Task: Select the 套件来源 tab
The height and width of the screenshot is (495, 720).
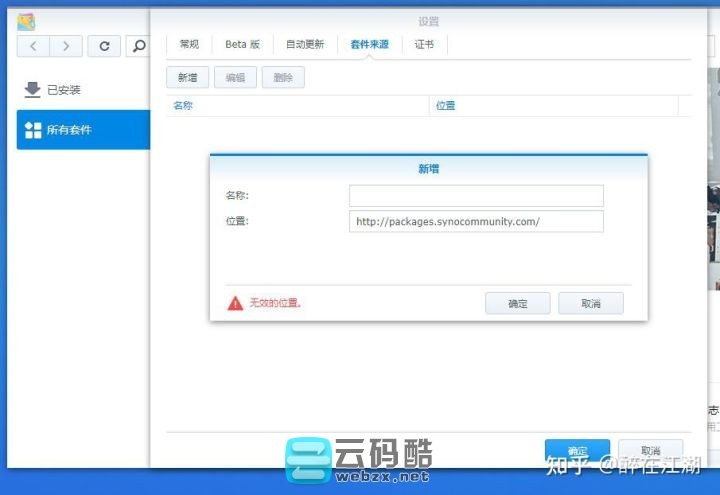Action: point(369,44)
